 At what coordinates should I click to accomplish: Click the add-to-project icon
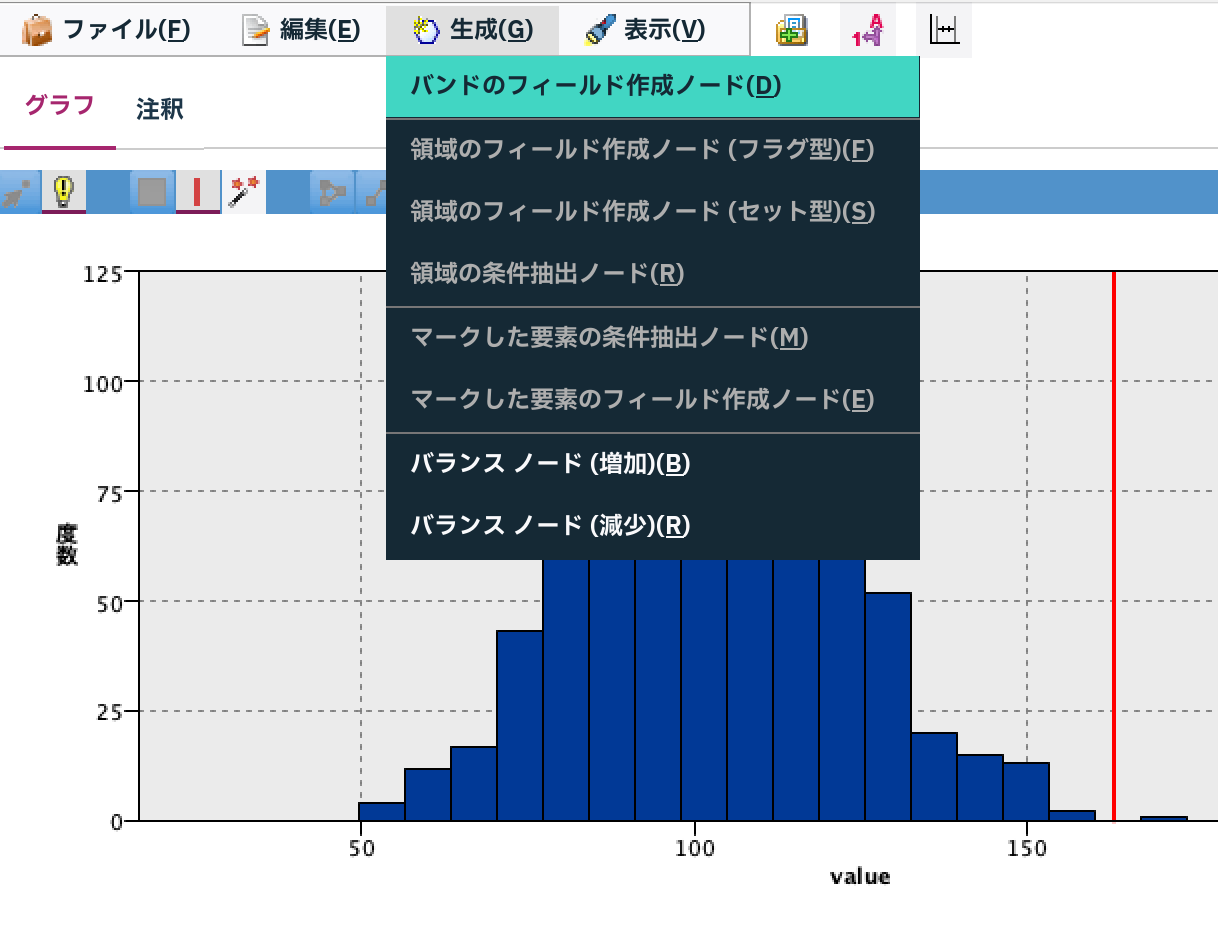(791, 30)
